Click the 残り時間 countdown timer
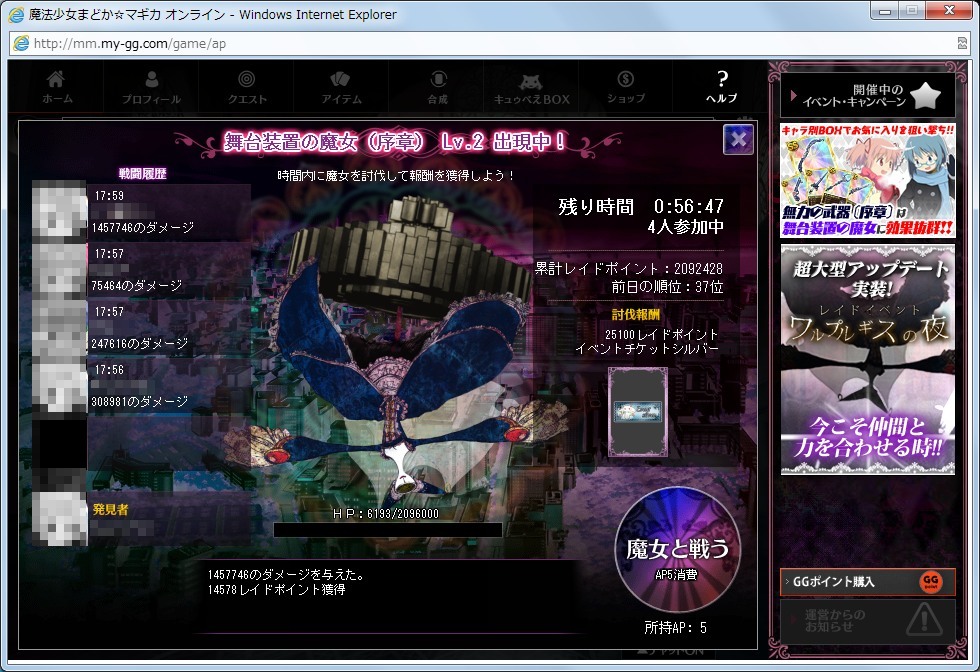This screenshot has width=980, height=672. pyautogui.click(x=641, y=206)
